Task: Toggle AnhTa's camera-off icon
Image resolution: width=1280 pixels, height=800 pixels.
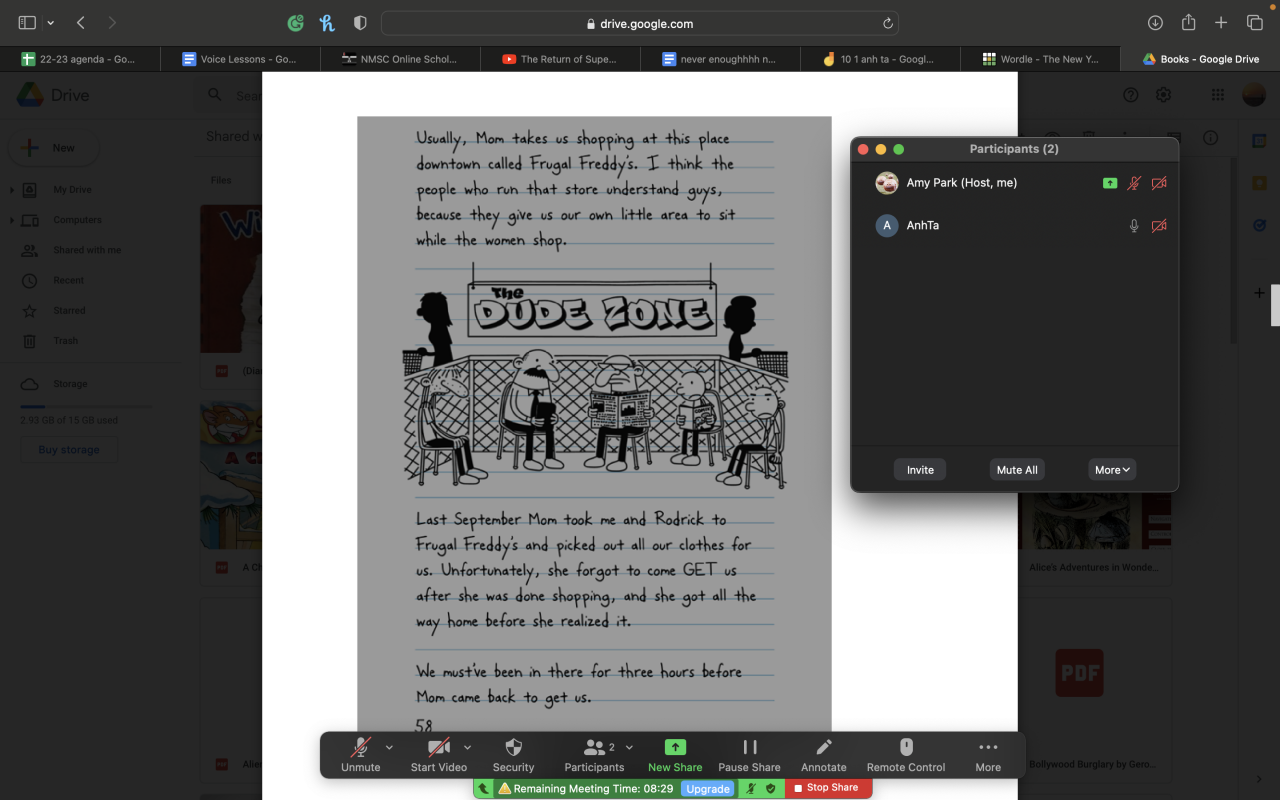Action: point(1159,226)
